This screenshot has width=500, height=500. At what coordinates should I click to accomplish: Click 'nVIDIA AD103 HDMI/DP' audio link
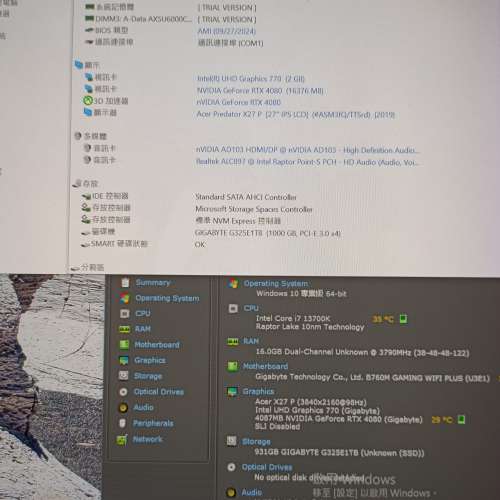coord(307,150)
